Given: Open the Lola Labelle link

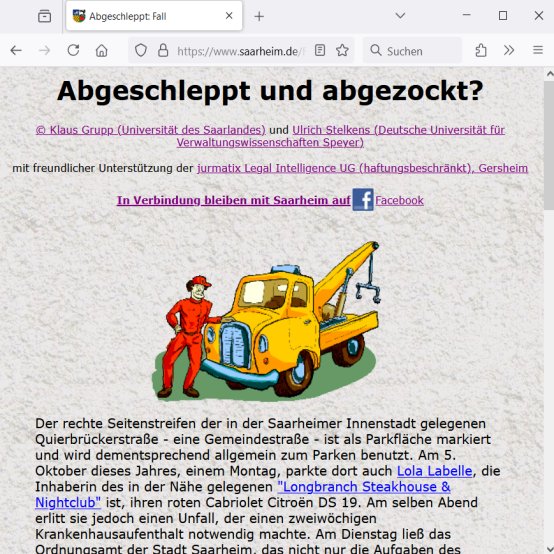Looking at the screenshot, I should pos(434,471).
